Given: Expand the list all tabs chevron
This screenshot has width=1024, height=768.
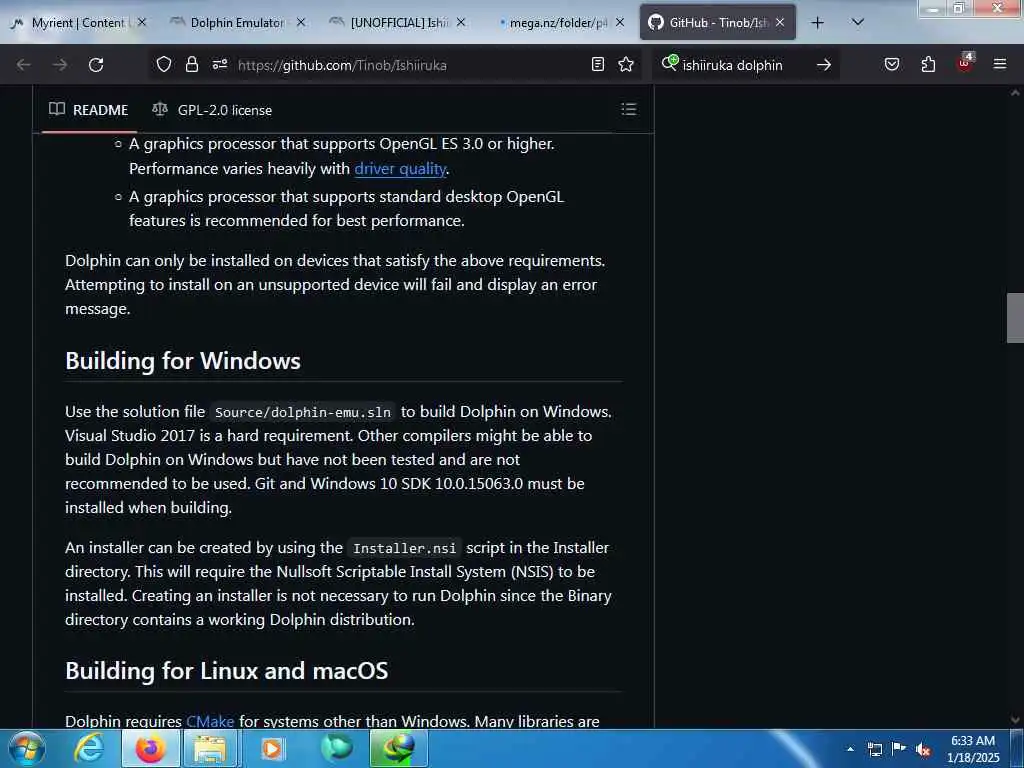Looking at the screenshot, I should point(858,22).
